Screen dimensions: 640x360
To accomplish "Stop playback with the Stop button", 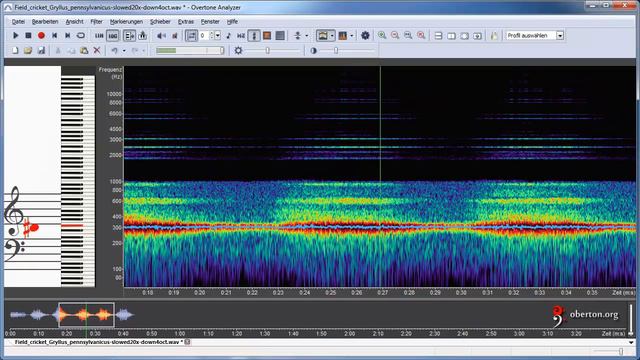I will (x=28, y=36).
